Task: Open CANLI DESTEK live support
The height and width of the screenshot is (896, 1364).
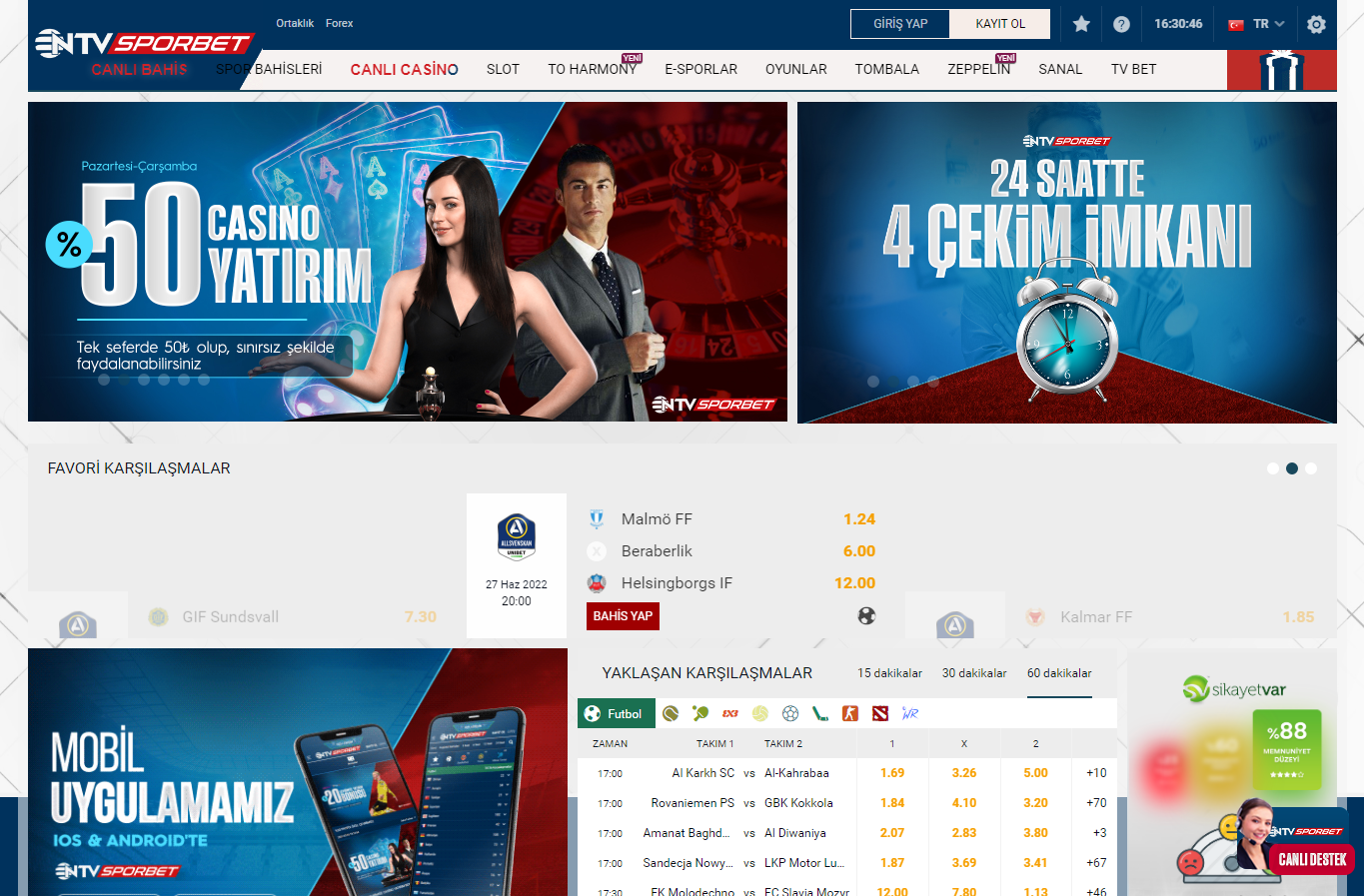Action: click(x=1312, y=859)
